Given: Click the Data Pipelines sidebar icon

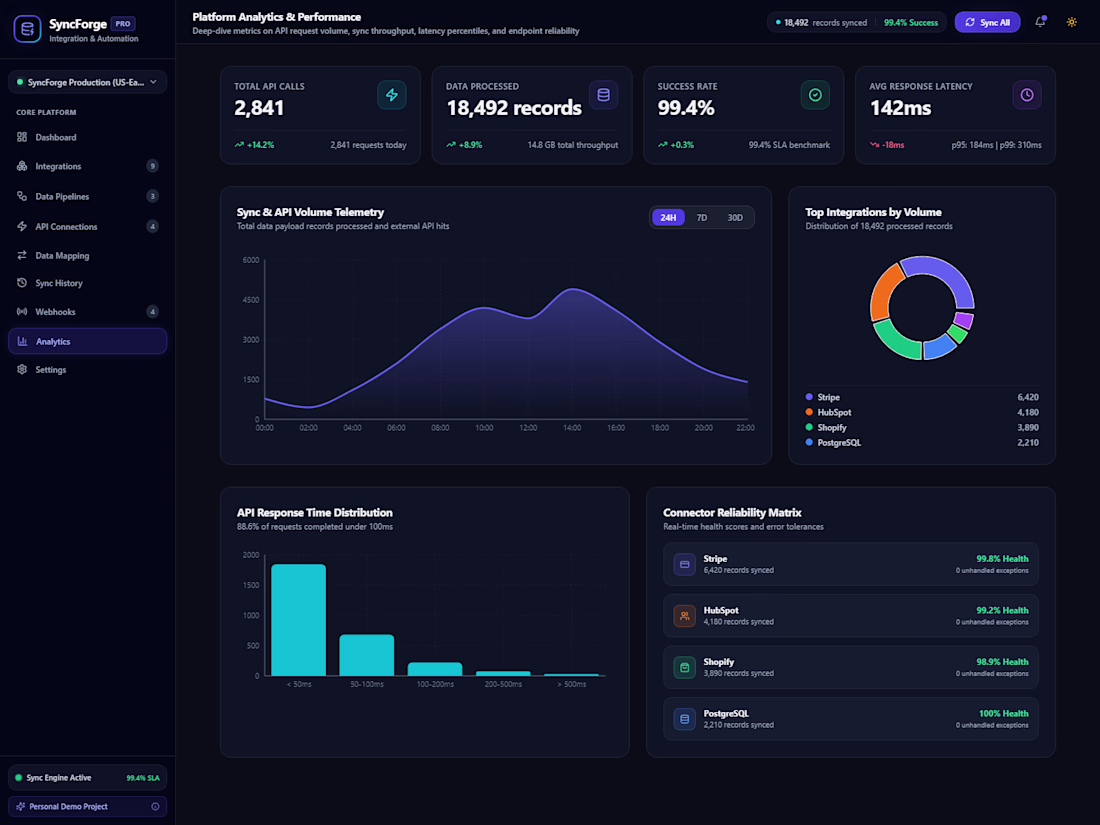Looking at the screenshot, I should pos(22,196).
